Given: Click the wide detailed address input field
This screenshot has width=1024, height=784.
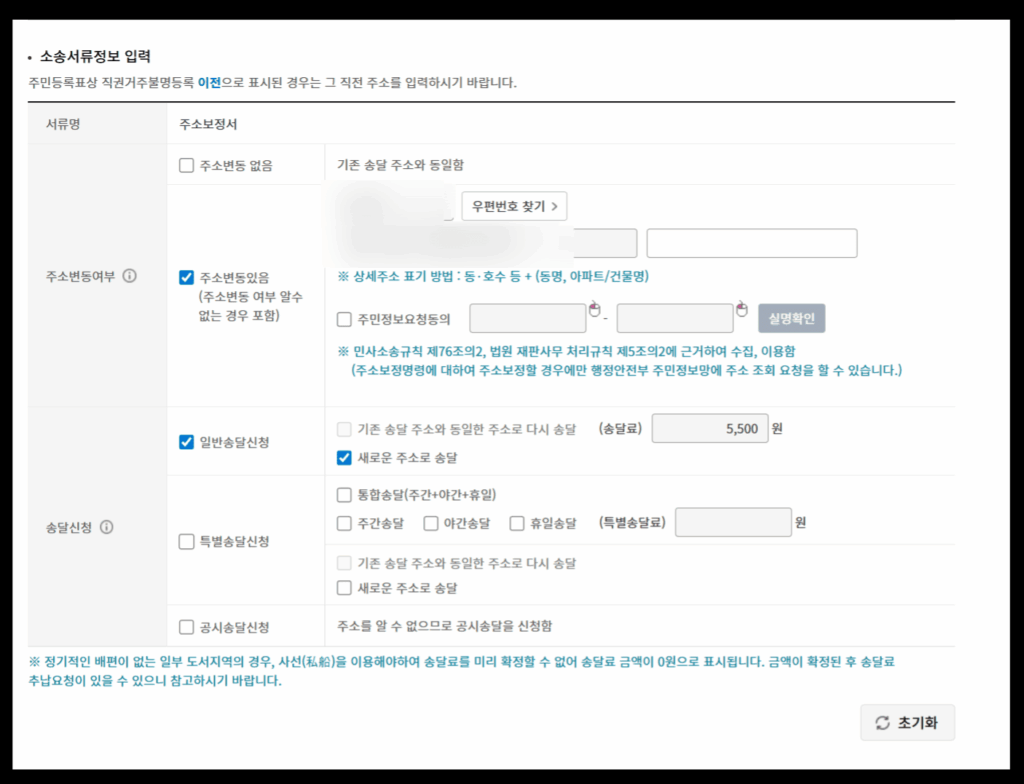Looking at the screenshot, I should click(751, 243).
